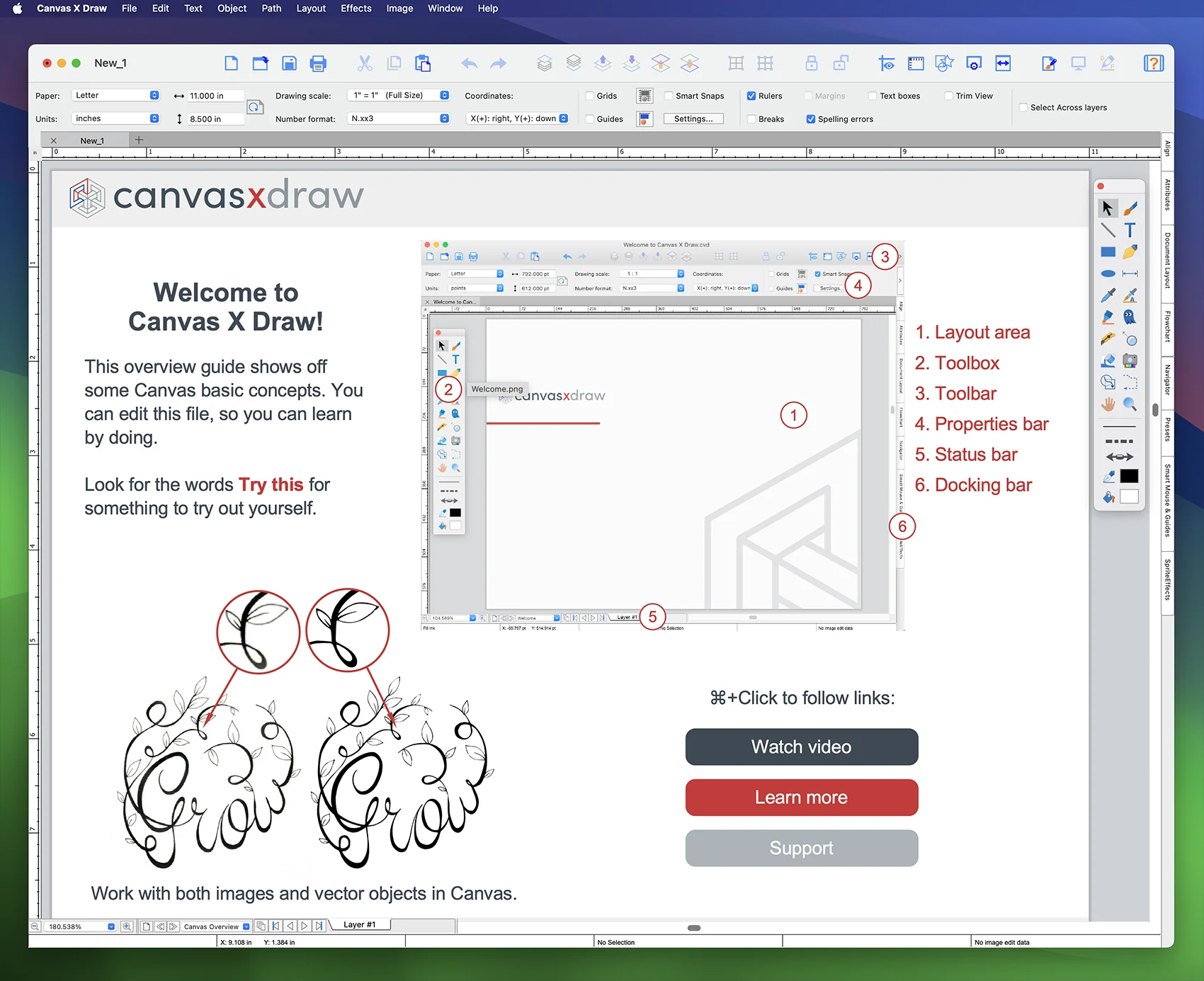The image size is (1204, 981).
Task: Select the Camera tool in toolbox
Action: [x=1130, y=361]
